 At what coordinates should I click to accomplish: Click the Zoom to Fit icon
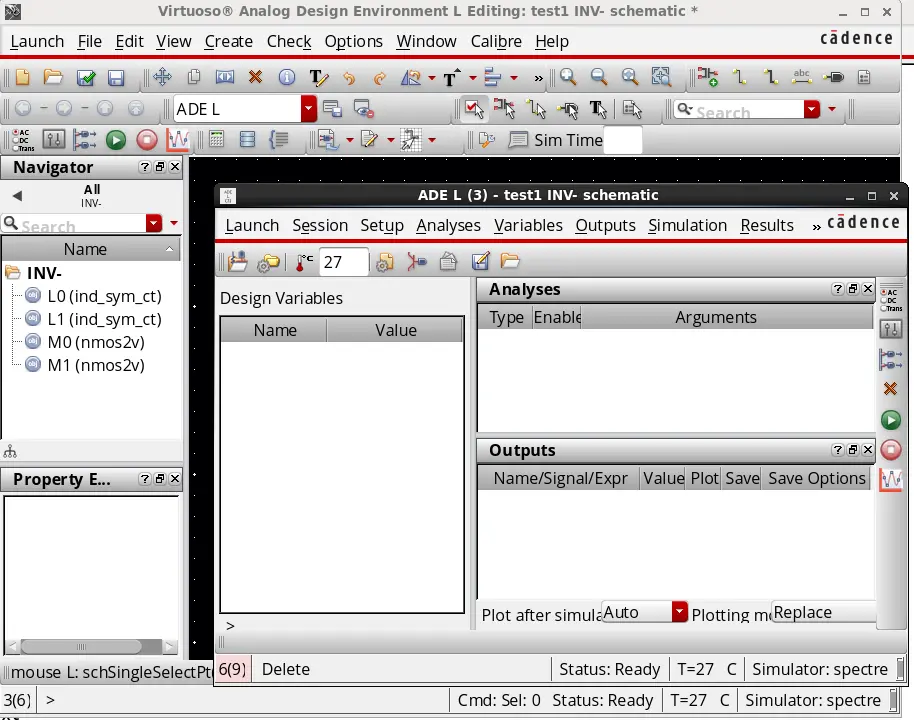[630, 77]
